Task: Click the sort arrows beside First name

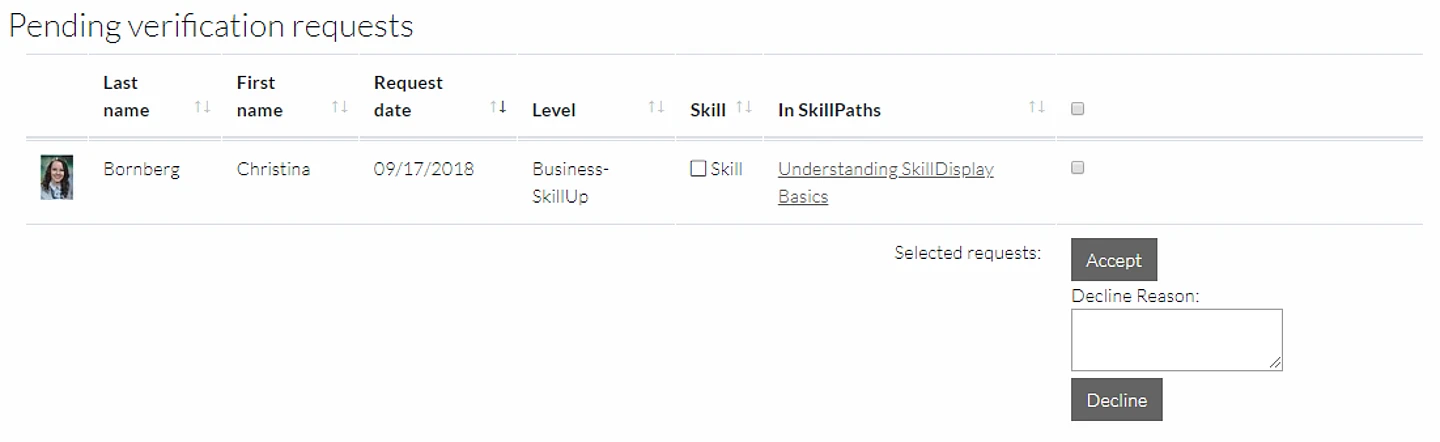Action: (x=340, y=107)
